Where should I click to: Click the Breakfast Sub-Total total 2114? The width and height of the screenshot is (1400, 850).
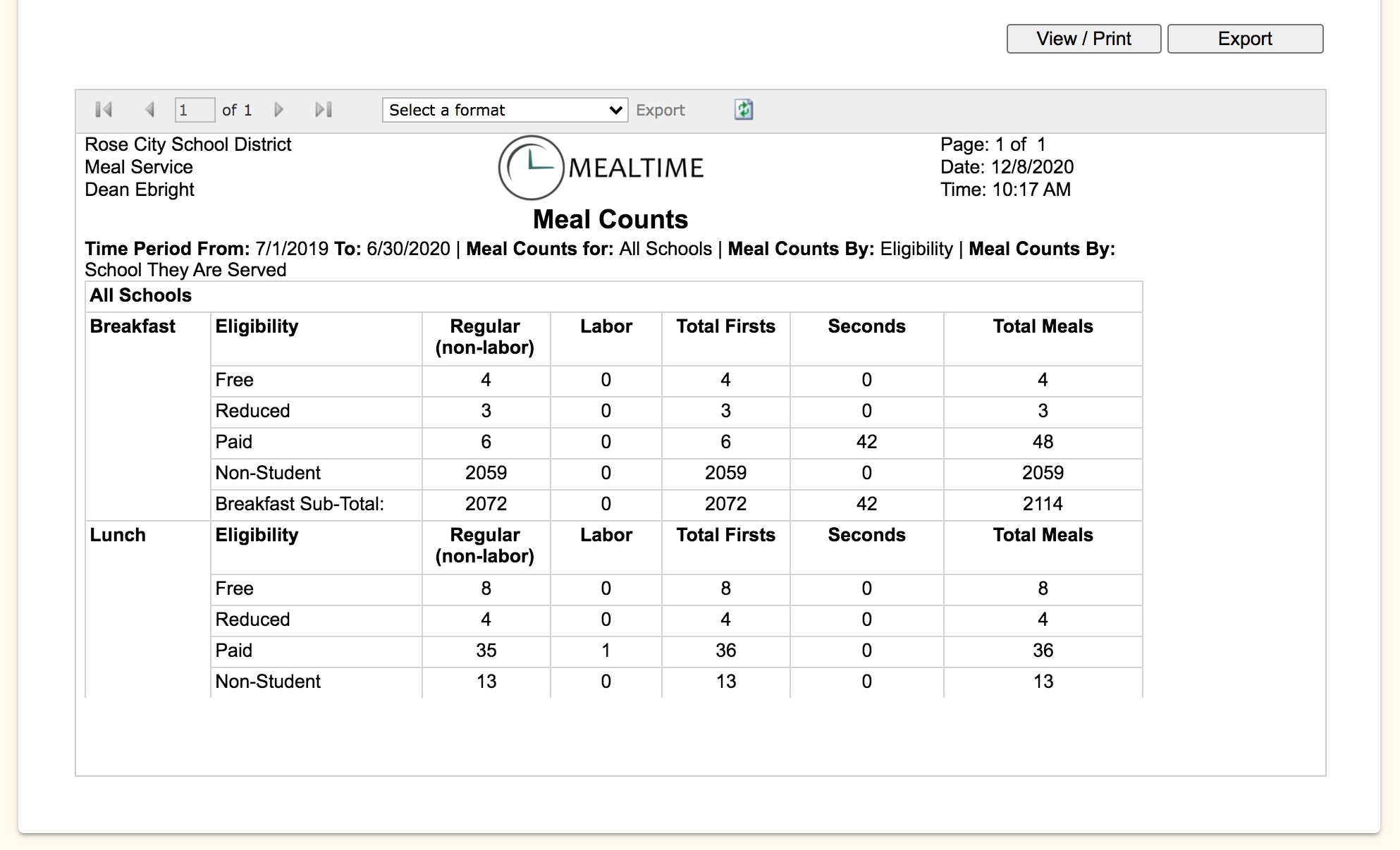pyautogui.click(x=1043, y=504)
